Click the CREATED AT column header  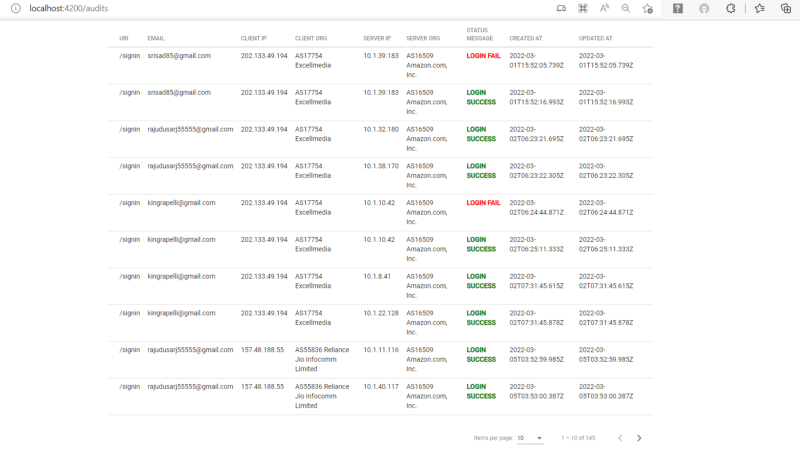click(526, 38)
